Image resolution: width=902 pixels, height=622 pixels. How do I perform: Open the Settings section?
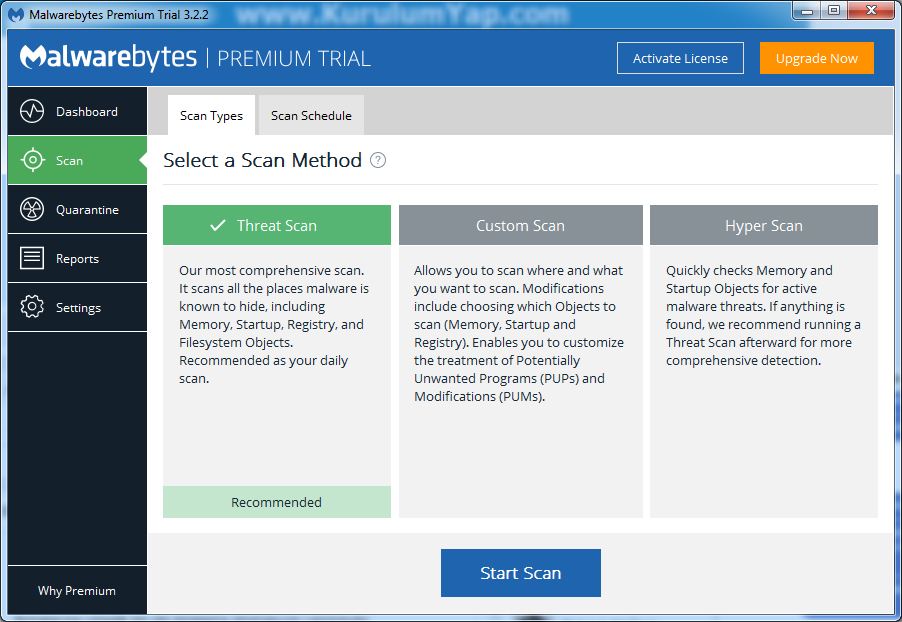click(78, 307)
